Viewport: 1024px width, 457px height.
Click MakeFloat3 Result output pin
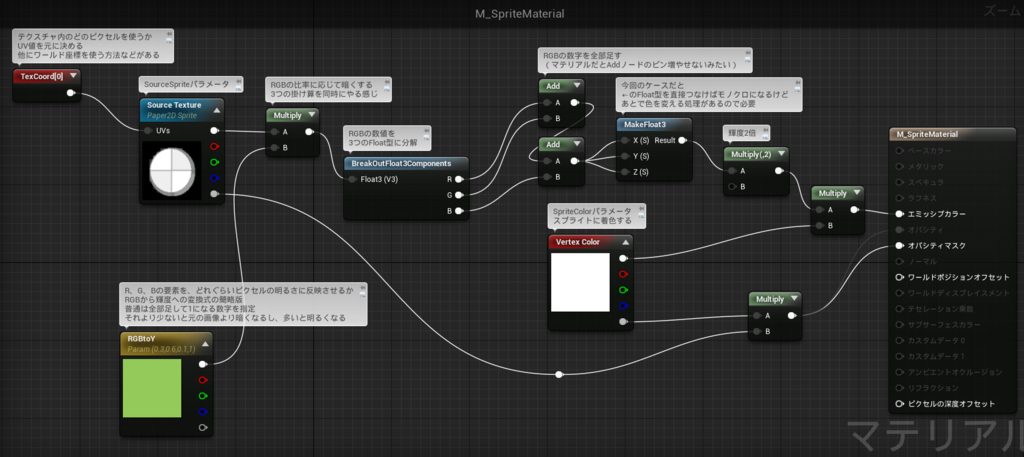coord(682,140)
